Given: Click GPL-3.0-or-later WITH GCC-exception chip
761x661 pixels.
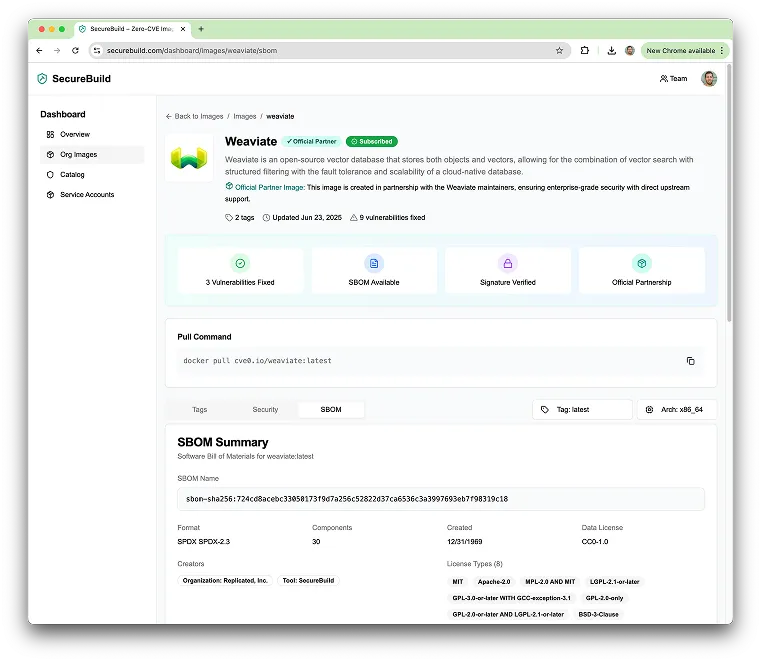Looking at the screenshot, I should (x=512, y=598).
